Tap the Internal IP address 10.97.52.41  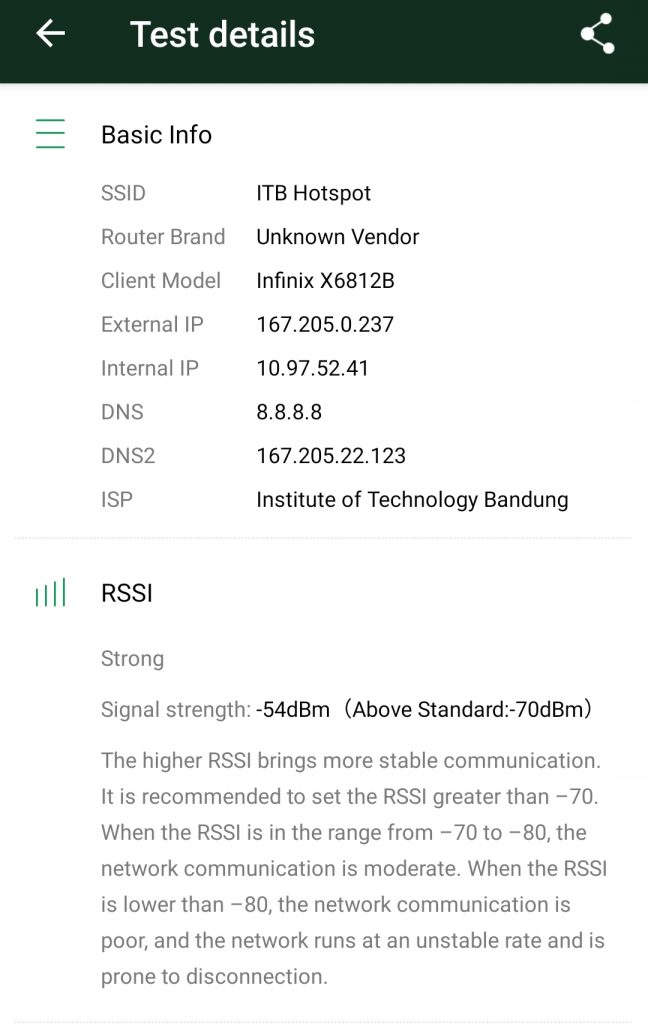313,368
